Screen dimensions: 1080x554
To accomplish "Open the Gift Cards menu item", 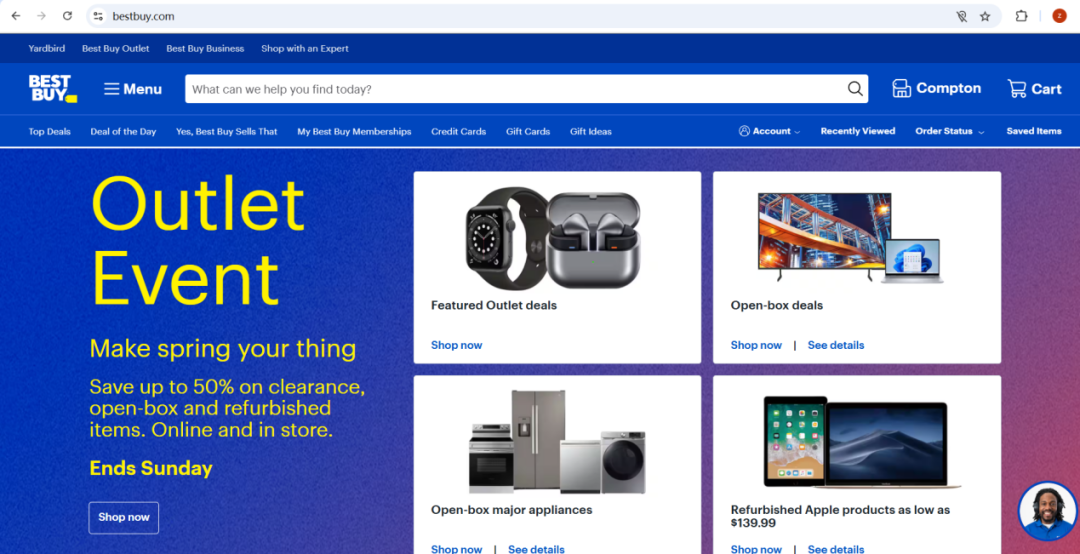I will (x=528, y=132).
